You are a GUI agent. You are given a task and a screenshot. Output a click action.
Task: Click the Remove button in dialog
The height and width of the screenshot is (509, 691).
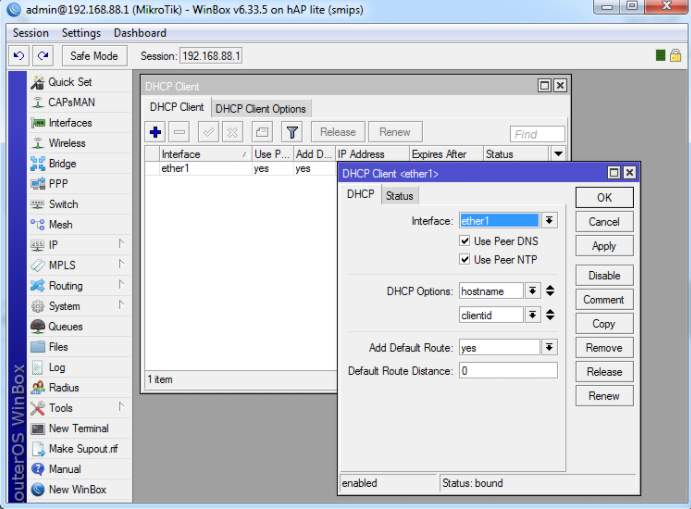click(x=604, y=348)
